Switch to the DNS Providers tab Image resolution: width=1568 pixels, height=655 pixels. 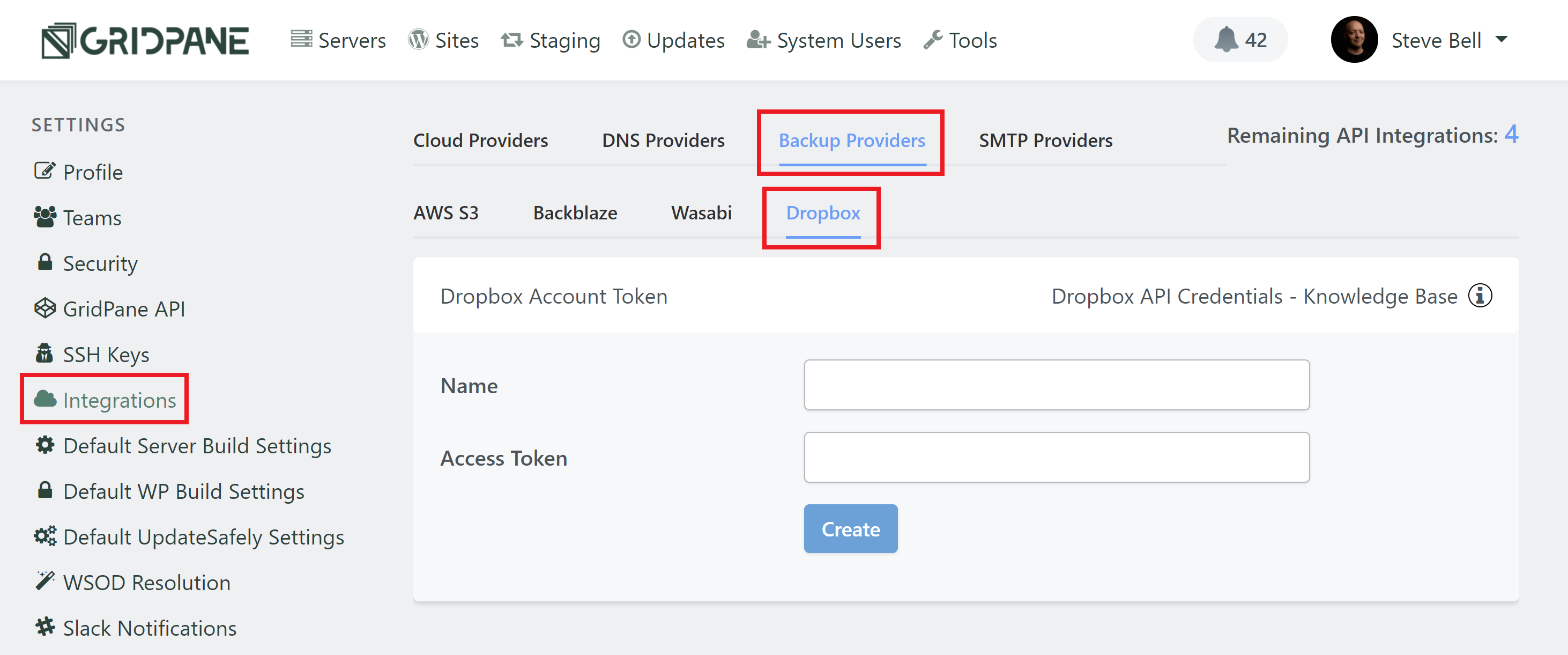pos(663,141)
